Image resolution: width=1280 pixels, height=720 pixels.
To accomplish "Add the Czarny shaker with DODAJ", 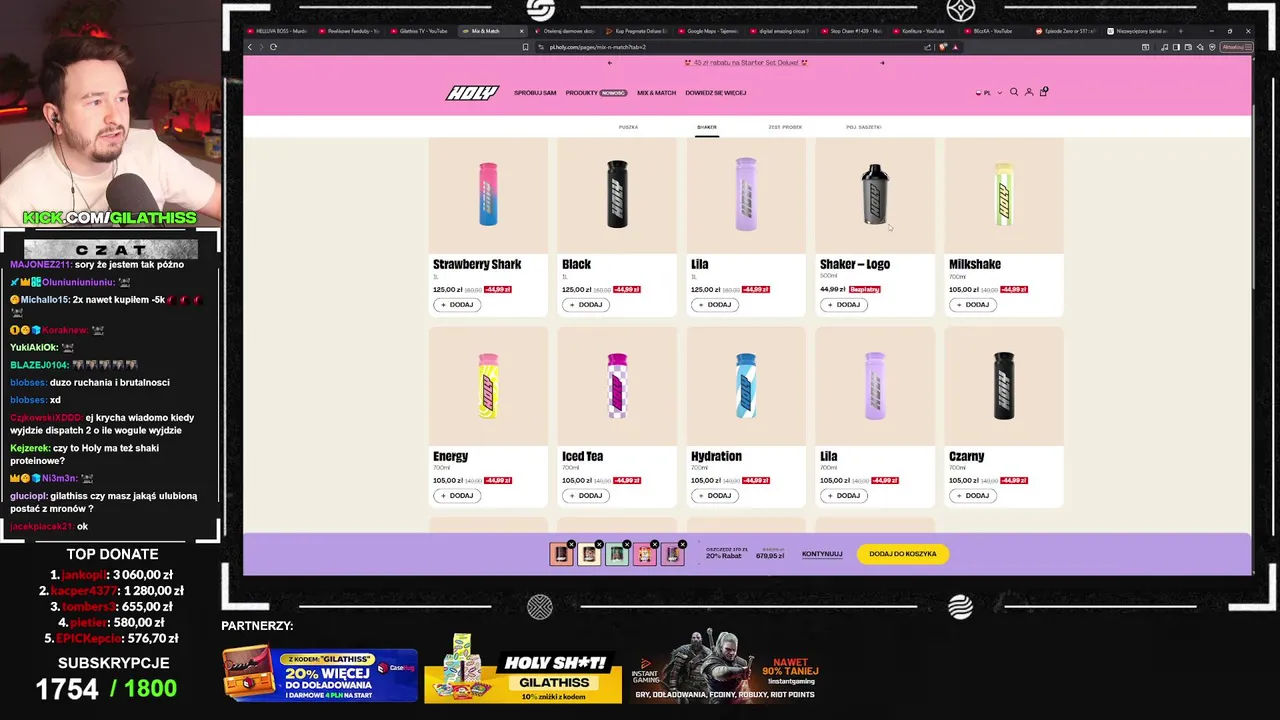I will 973,496.
